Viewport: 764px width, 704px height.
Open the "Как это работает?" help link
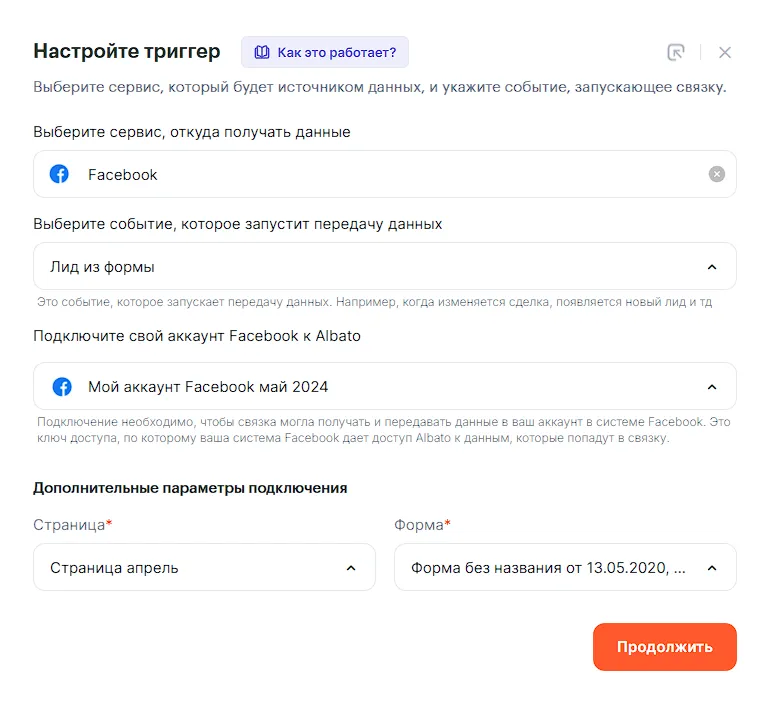tap(336, 52)
